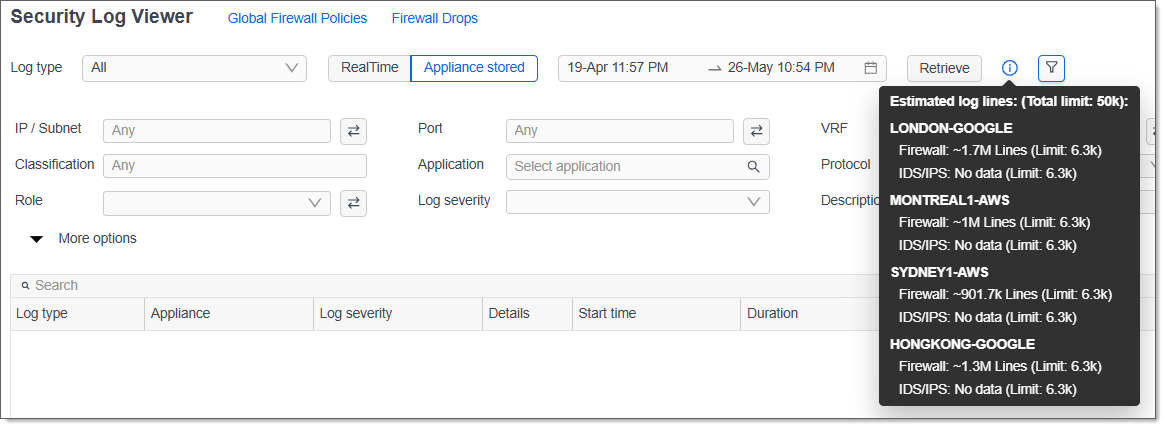Open the Log severity dropdown
The image size is (1165, 428).
point(637,202)
